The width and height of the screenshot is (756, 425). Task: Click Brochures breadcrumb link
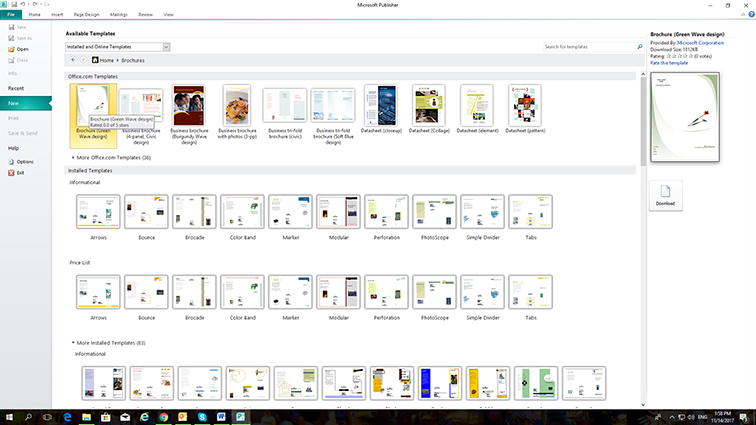[133, 60]
